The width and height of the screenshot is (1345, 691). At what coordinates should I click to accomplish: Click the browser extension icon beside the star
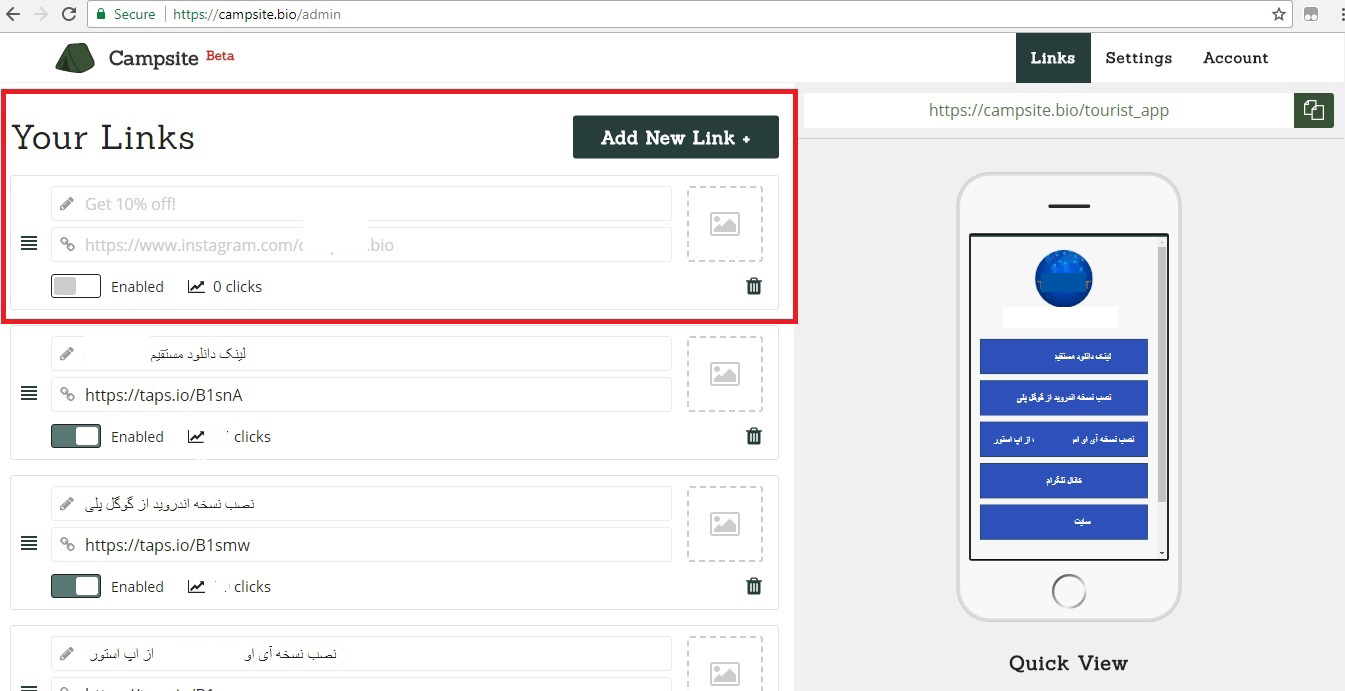(x=1311, y=15)
